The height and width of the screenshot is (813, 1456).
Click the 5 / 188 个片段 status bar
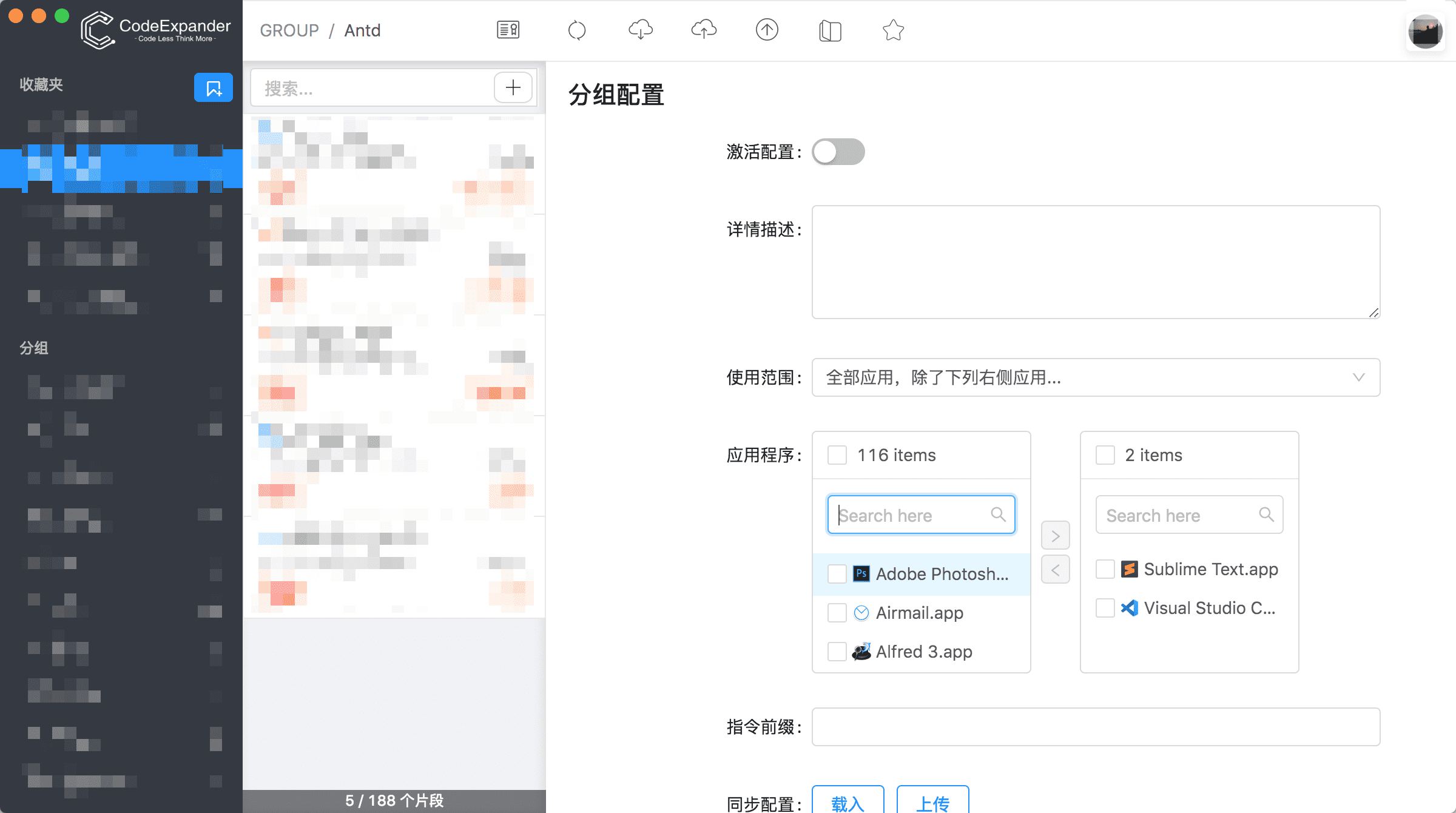pyautogui.click(x=394, y=801)
